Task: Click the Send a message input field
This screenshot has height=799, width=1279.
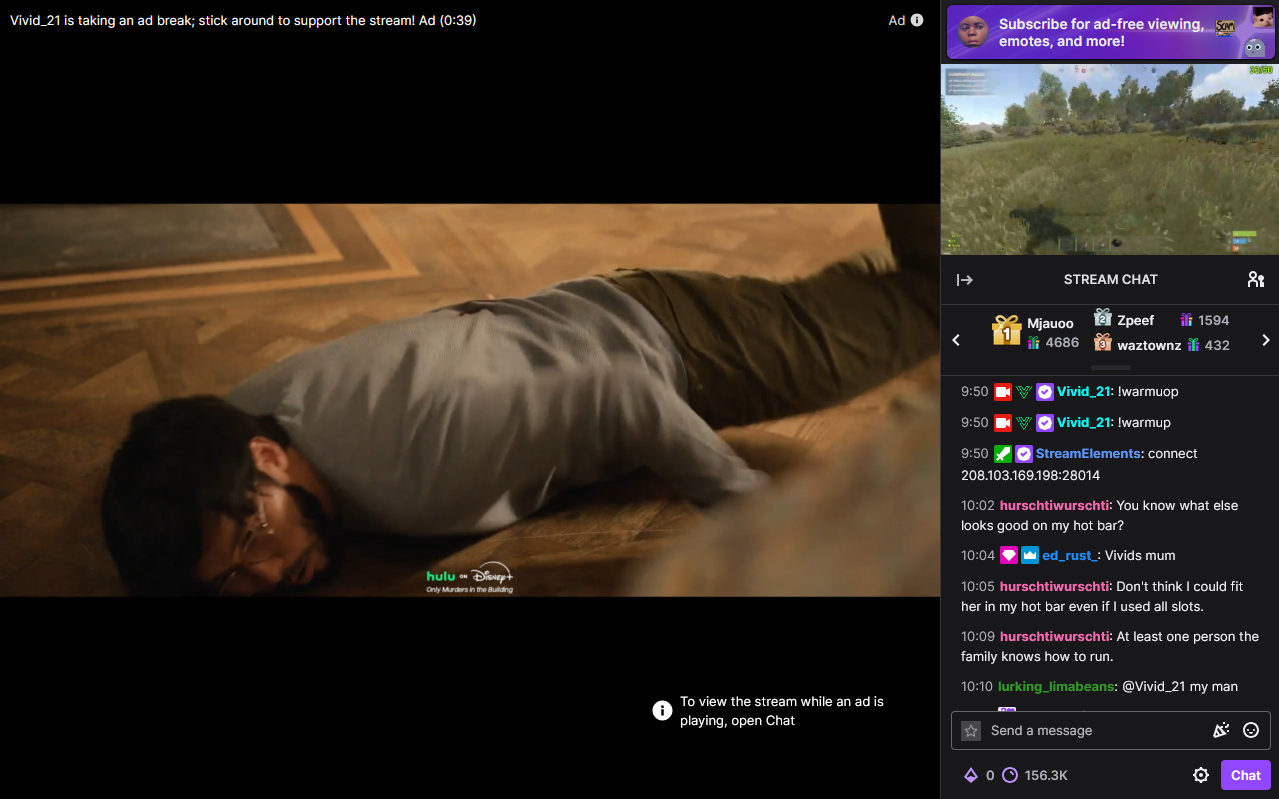Action: pyautogui.click(x=1090, y=730)
